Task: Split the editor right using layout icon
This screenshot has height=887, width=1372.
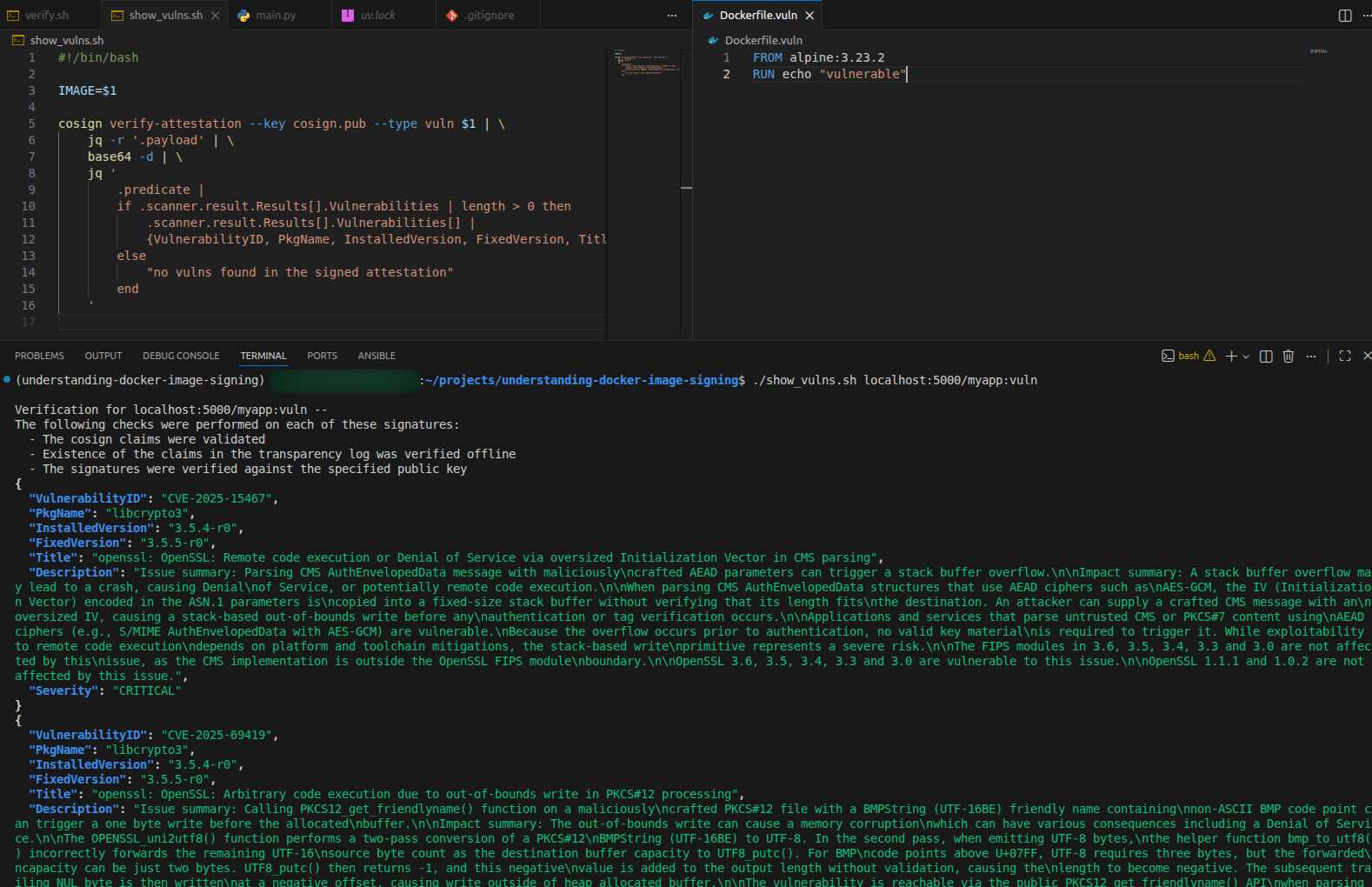Action: [1345, 16]
